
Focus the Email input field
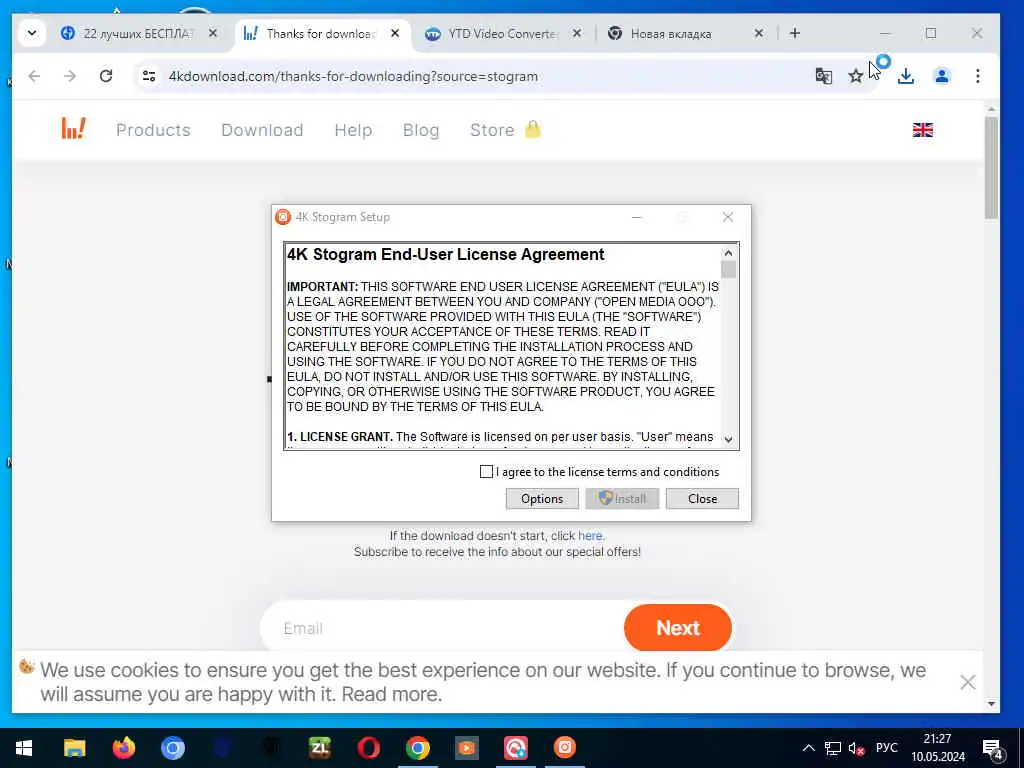click(444, 628)
